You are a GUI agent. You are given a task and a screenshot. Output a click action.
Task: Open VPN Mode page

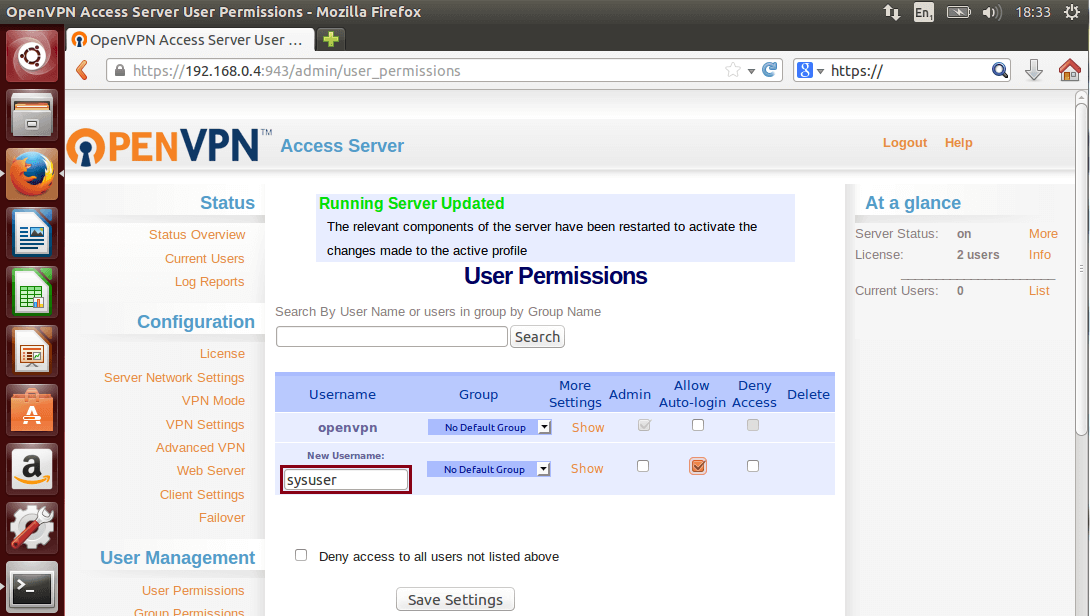(213, 400)
